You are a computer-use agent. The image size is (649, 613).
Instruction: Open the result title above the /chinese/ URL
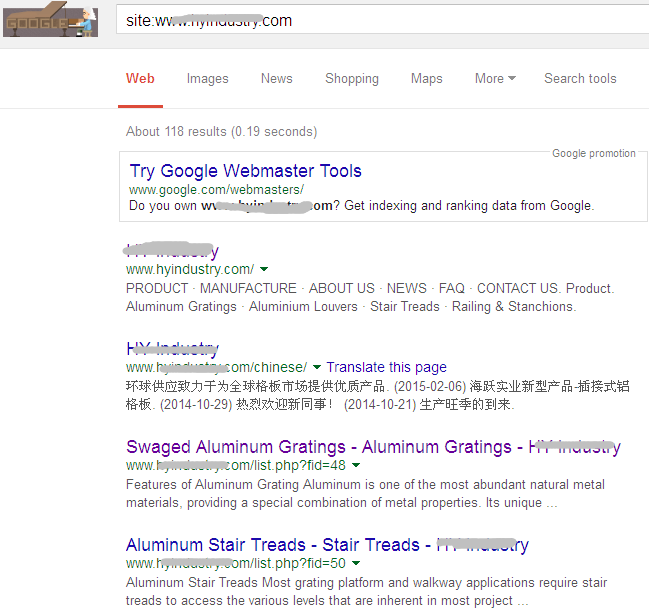[x=172, y=349]
